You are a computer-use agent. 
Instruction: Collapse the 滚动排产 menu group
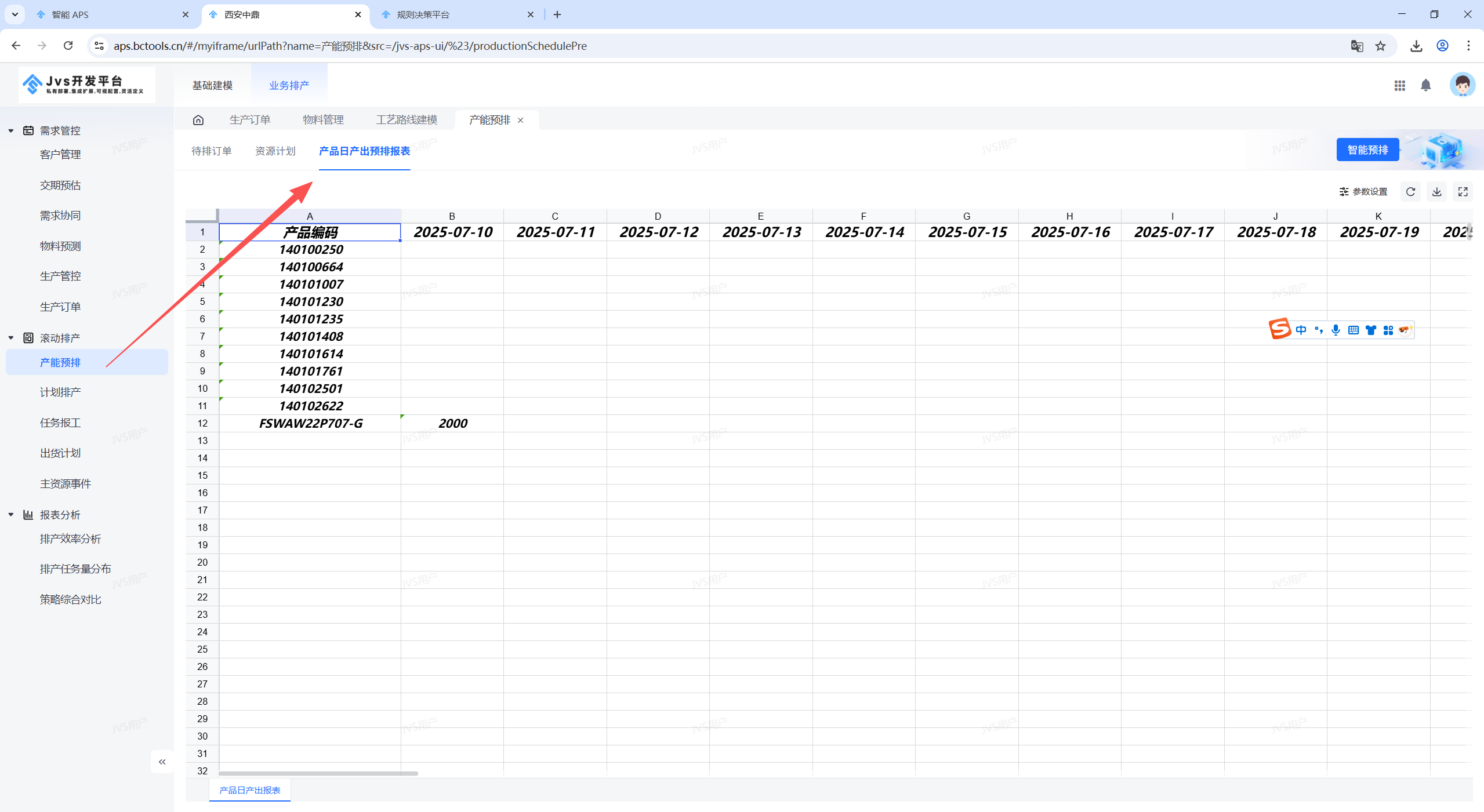tap(11, 338)
